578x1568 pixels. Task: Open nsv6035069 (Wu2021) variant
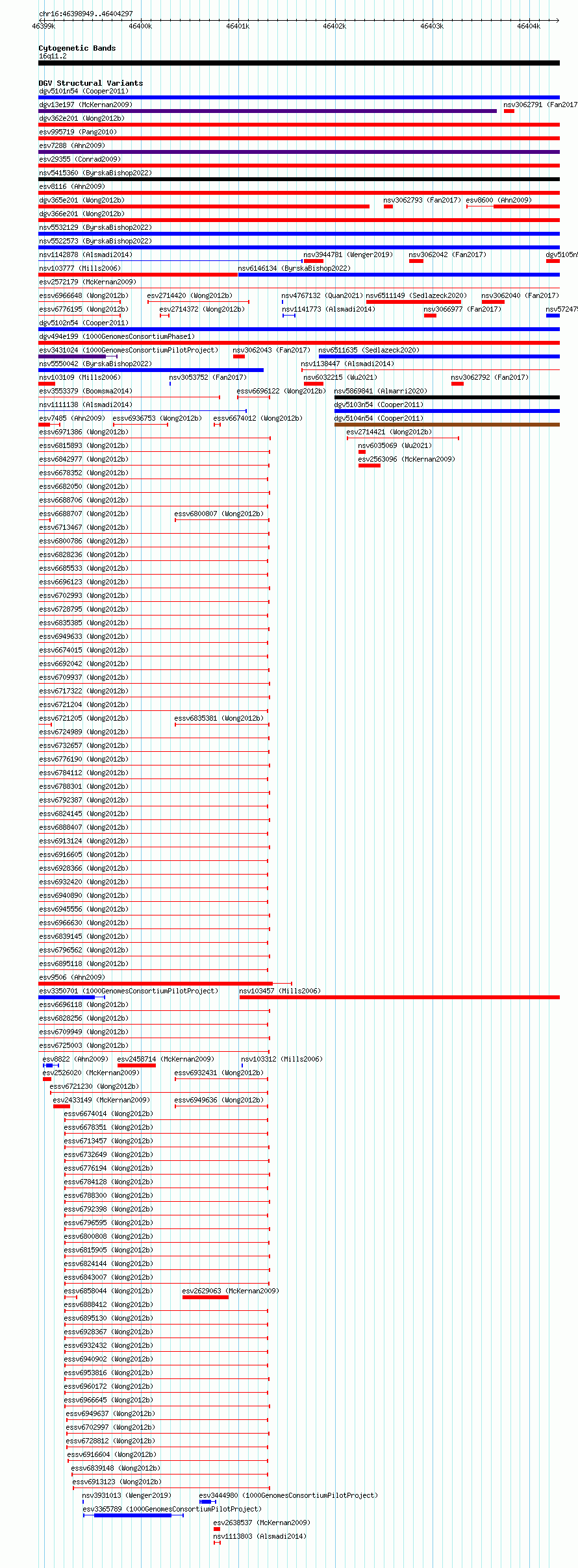click(x=362, y=452)
